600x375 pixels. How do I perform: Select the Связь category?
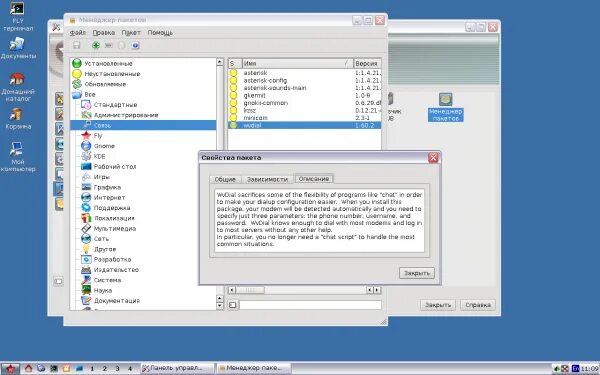tap(143, 125)
